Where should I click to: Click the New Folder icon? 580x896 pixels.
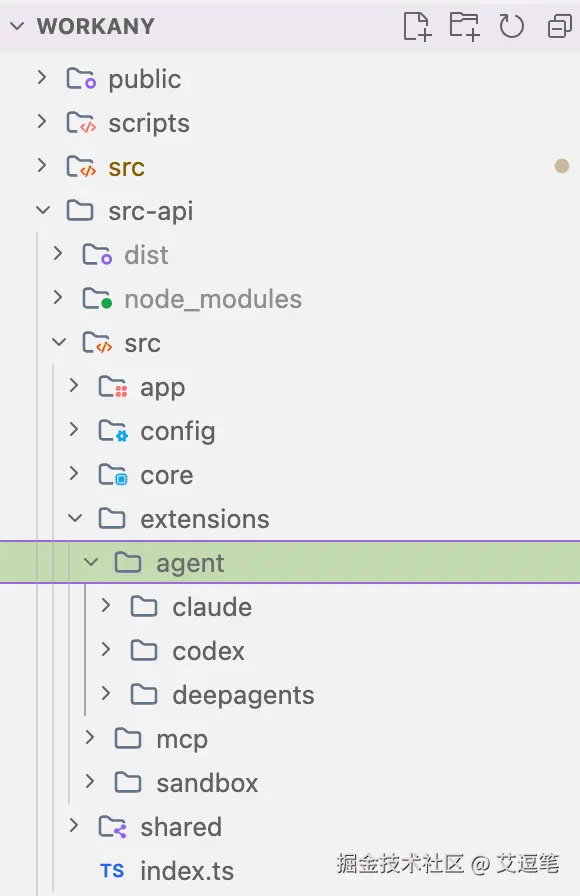[464, 26]
